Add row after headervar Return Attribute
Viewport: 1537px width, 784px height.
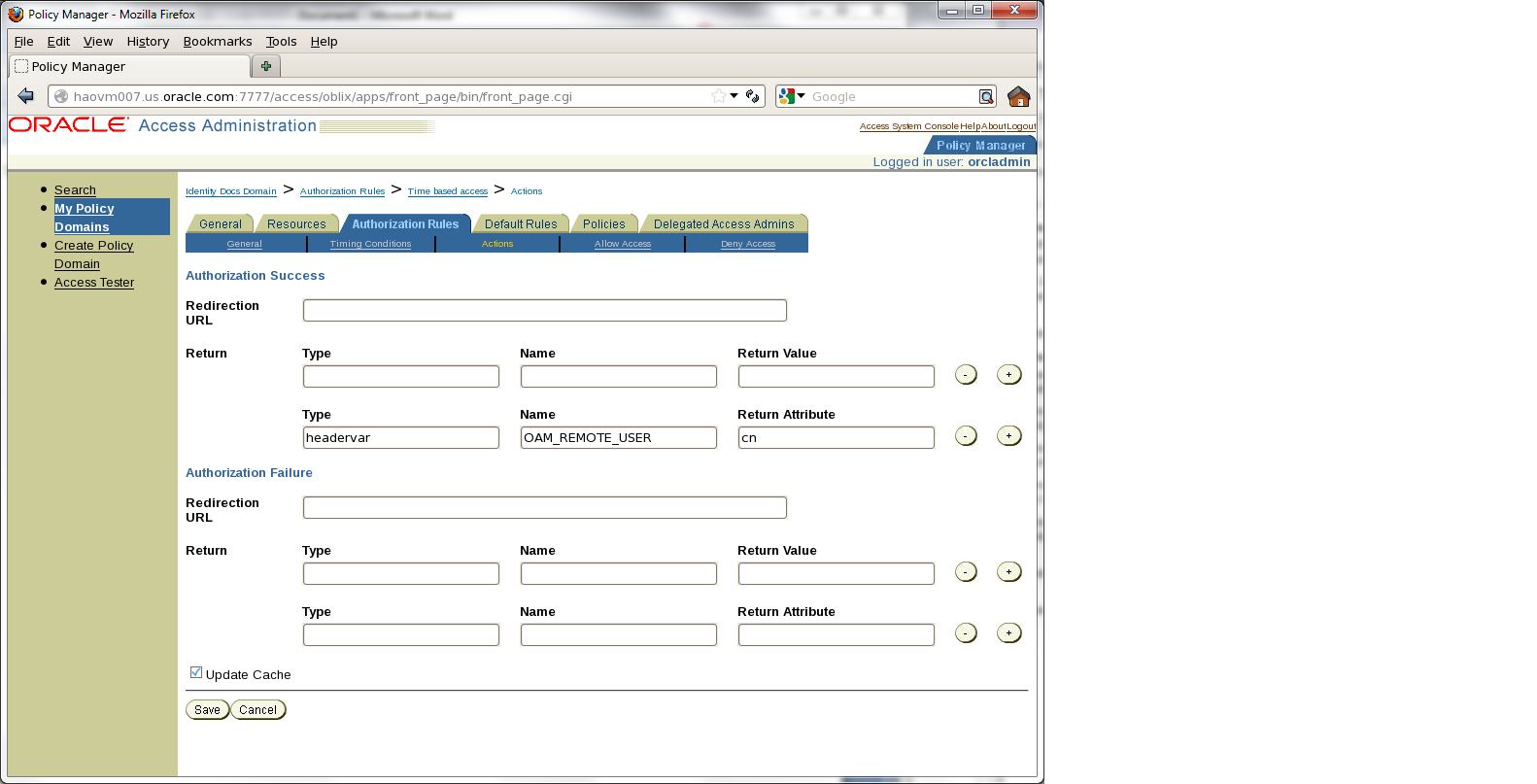(1009, 436)
